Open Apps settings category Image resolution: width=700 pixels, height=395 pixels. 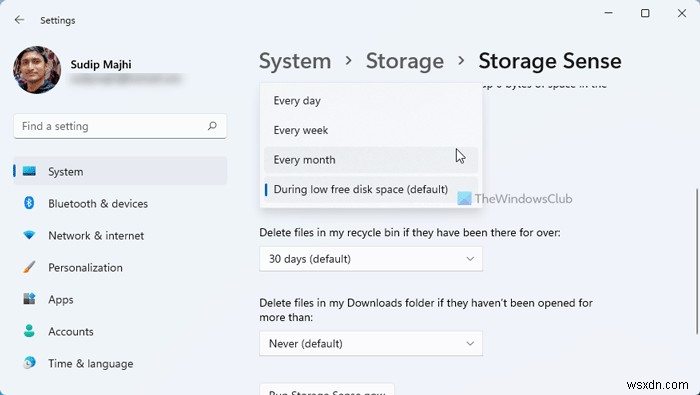[x=120, y=299]
